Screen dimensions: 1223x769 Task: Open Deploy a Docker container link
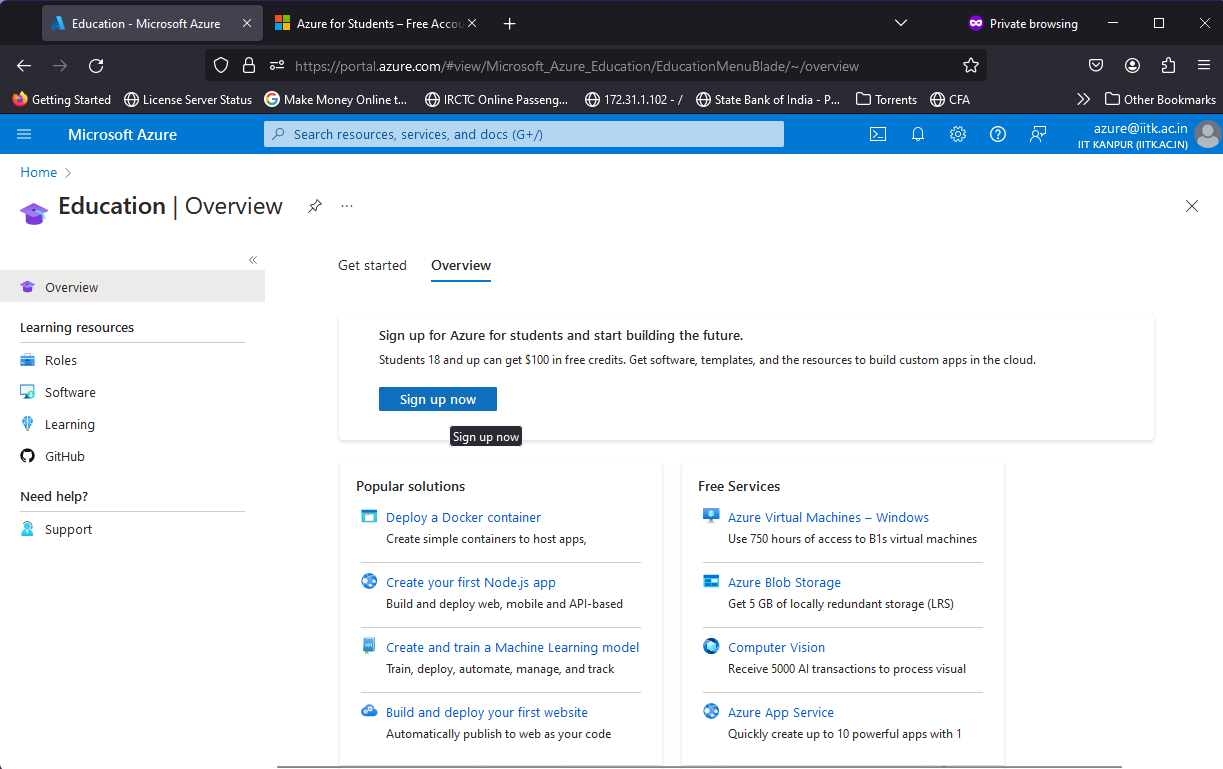tap(463, 517)
